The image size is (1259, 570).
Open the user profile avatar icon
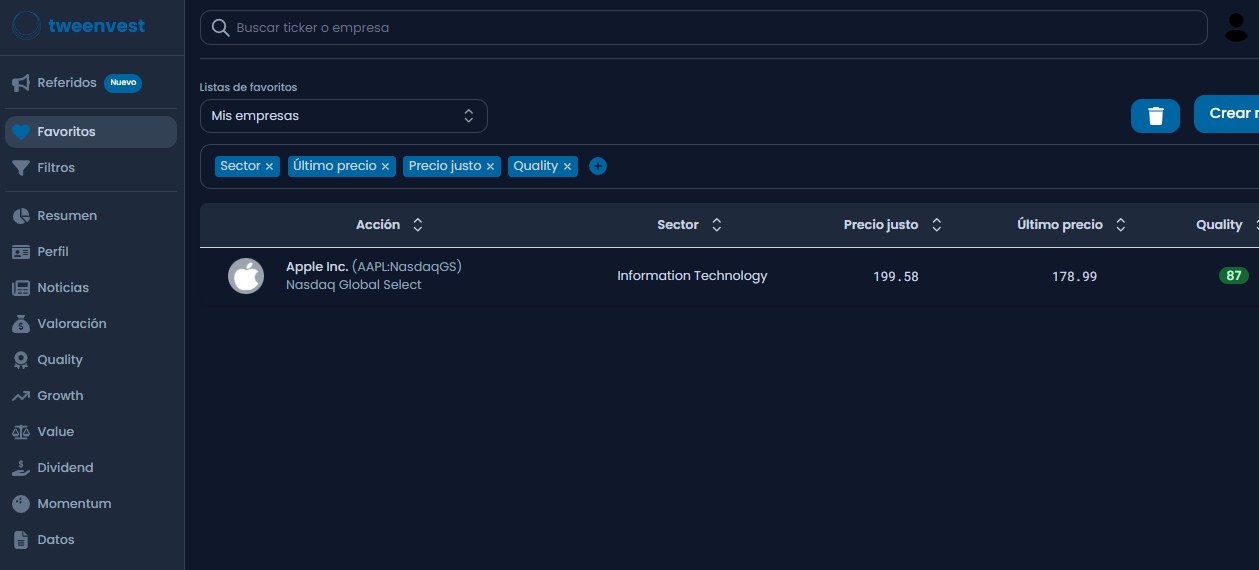1236,27
